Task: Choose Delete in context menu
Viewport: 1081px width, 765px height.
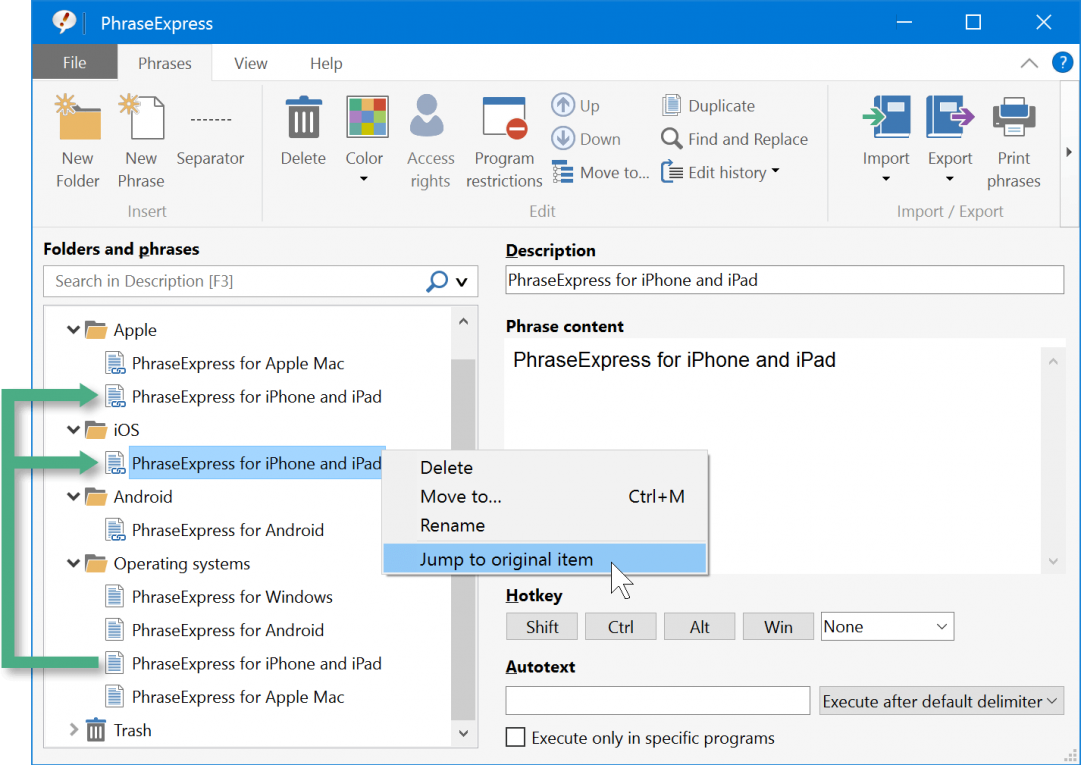Action: pos(545,467)
